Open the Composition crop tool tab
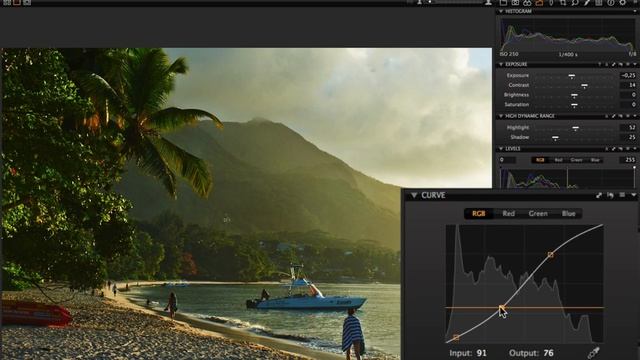 coord(563,3)
